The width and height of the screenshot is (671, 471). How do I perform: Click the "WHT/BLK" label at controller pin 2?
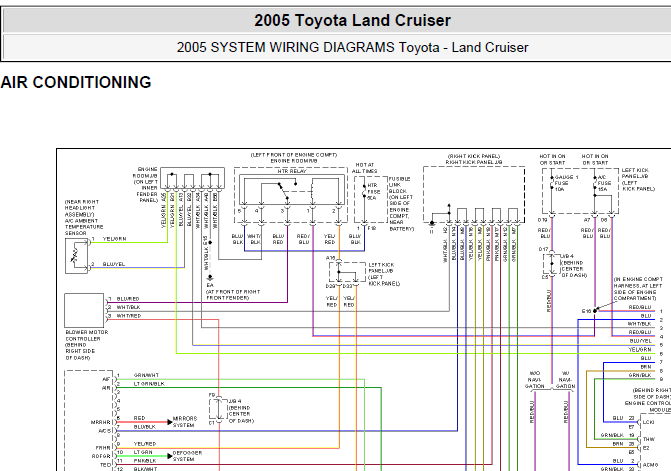128,307
